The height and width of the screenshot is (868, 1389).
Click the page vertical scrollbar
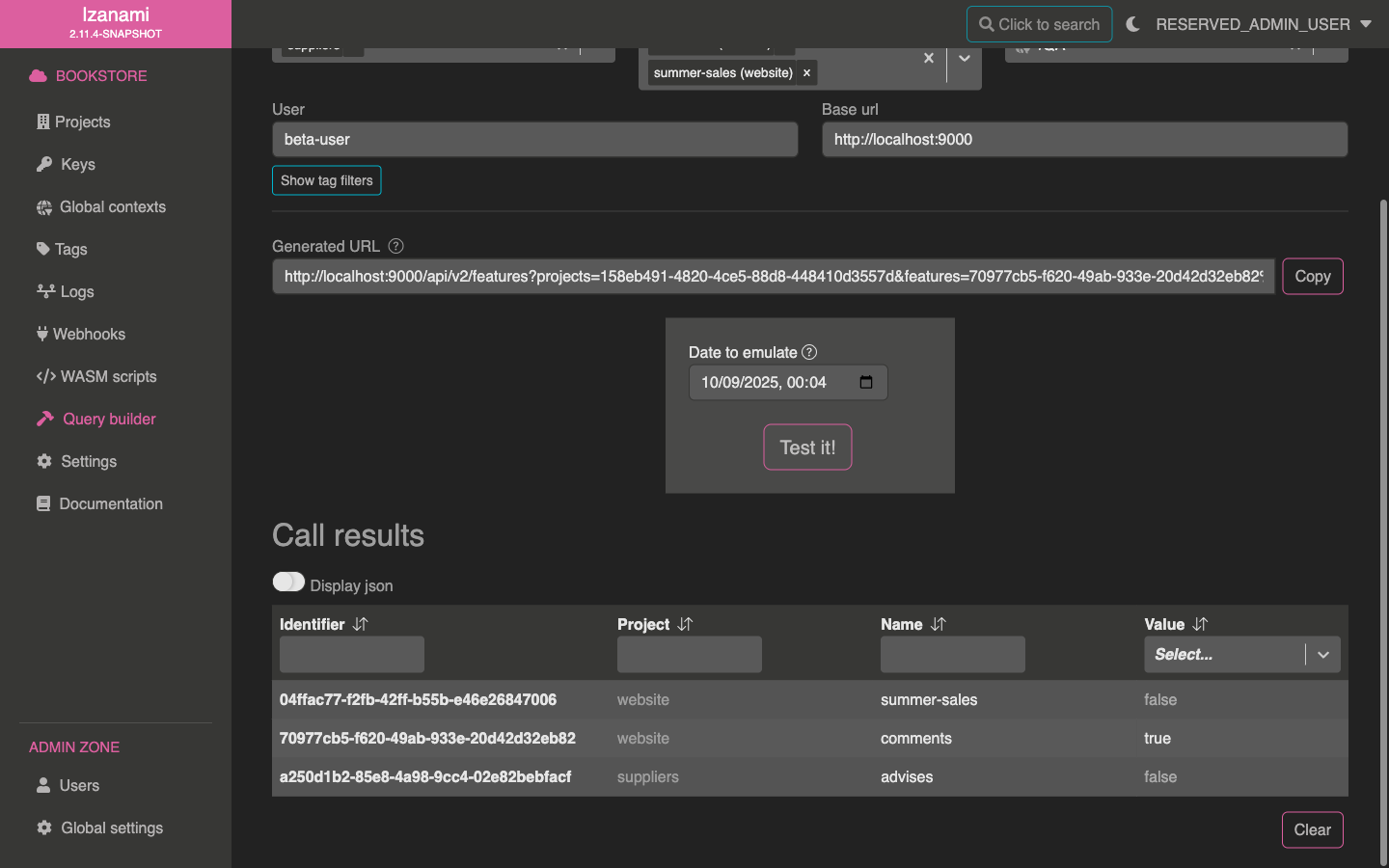coord(1383,530)
